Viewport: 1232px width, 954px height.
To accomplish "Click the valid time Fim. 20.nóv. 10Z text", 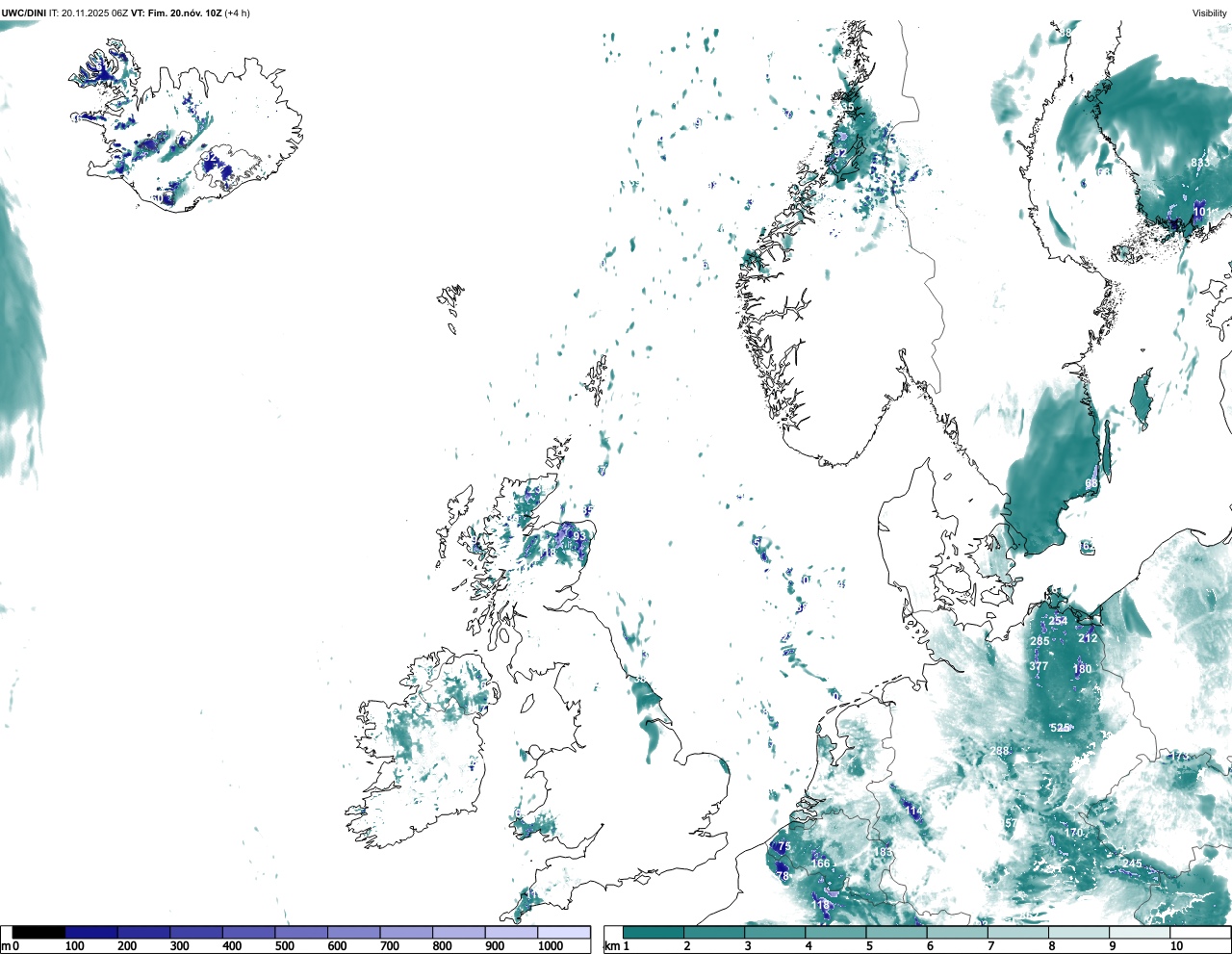I will (x=185, y=13).
